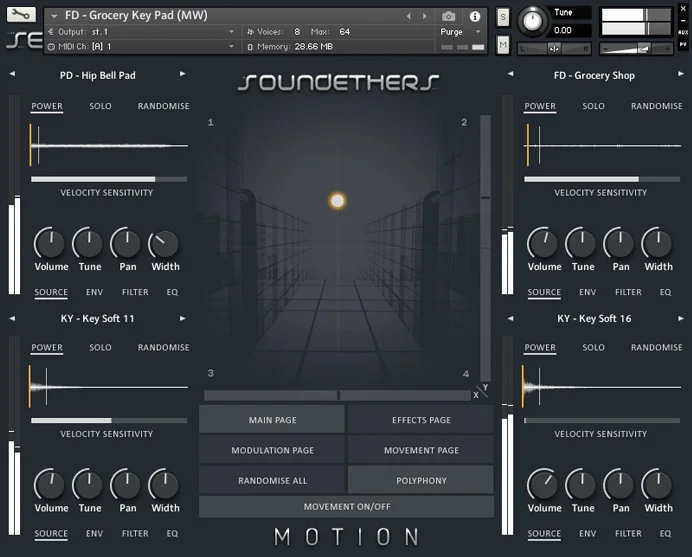Switch to ENV tab of KY - Key Soft 16
The height and width of the screenshot is (557, 692).
[x=587, y=534]
